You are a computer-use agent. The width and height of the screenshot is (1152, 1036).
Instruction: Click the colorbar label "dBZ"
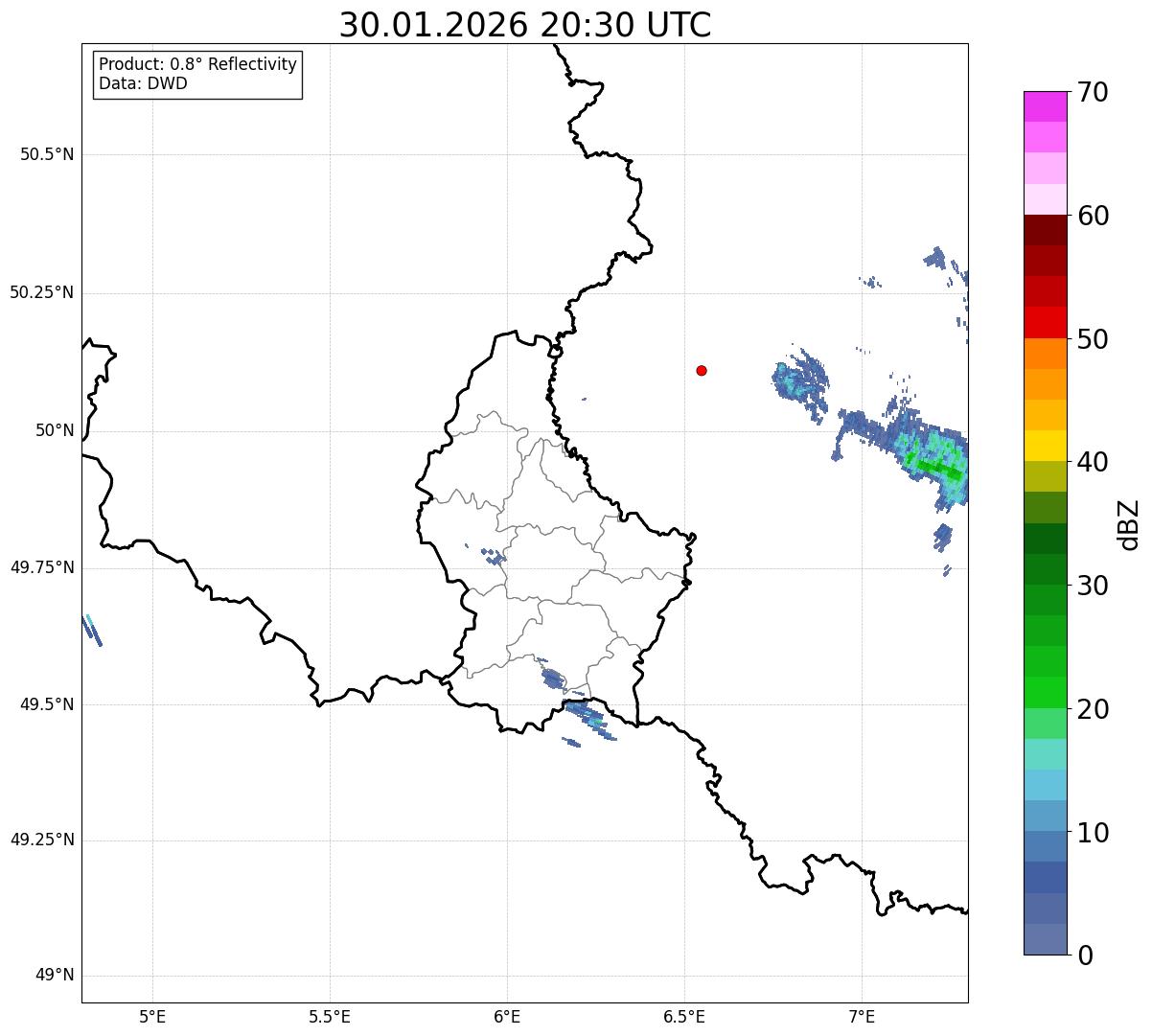click(x=1128, y=524)
